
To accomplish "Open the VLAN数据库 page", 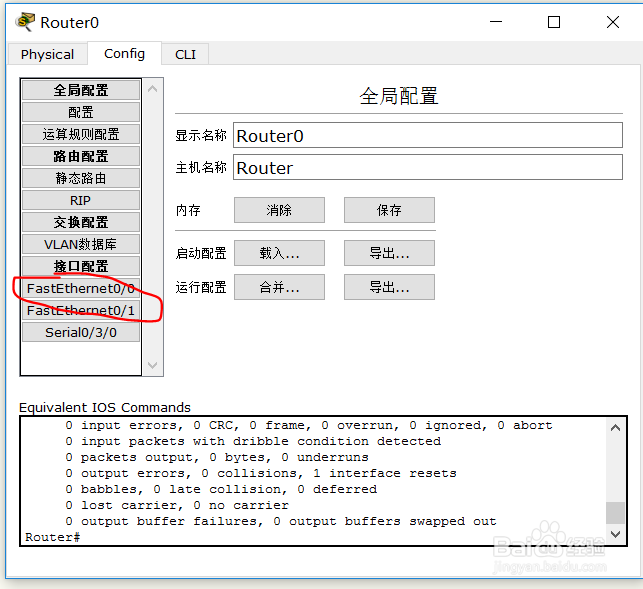I will tap(81, 244).
